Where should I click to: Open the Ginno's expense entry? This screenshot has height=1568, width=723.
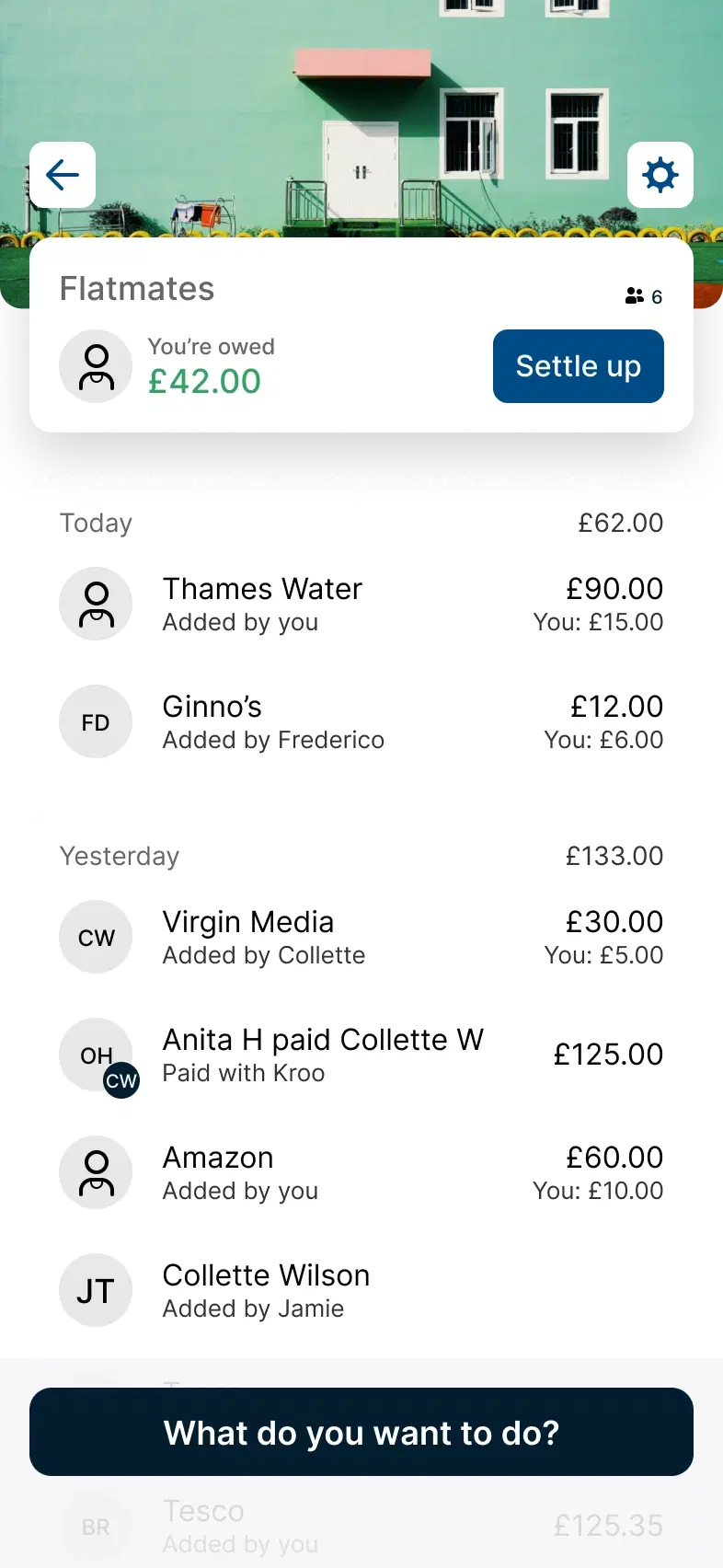[361, 721]
